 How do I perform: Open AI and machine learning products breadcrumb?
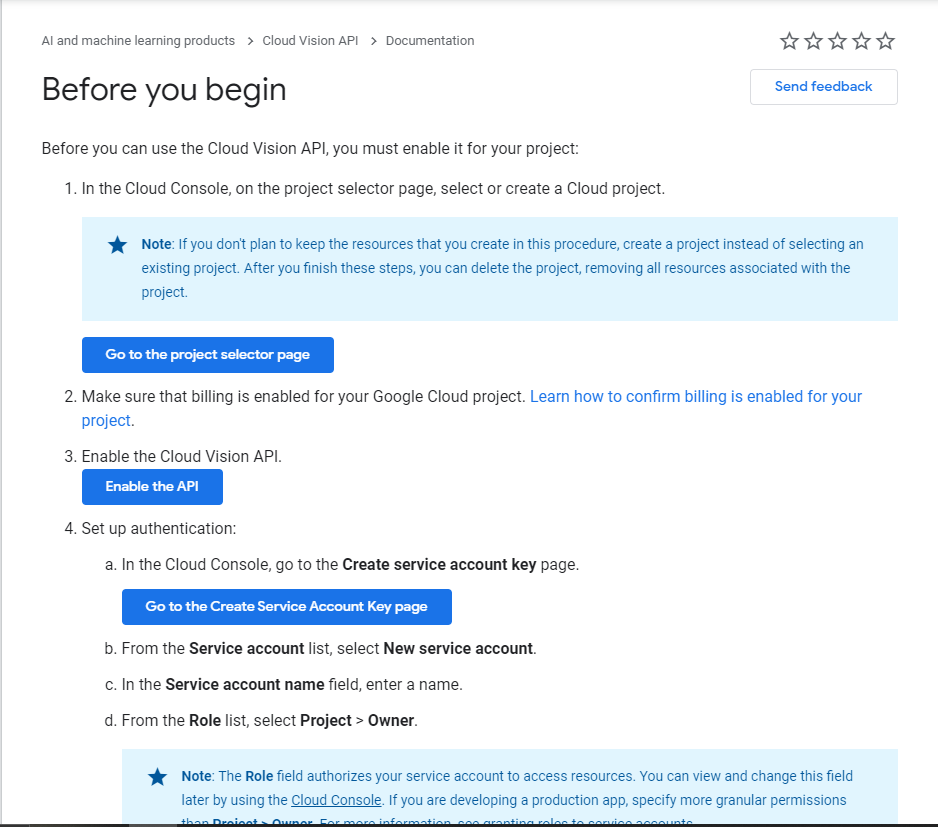pyautogui.click(x=138, y=41)
